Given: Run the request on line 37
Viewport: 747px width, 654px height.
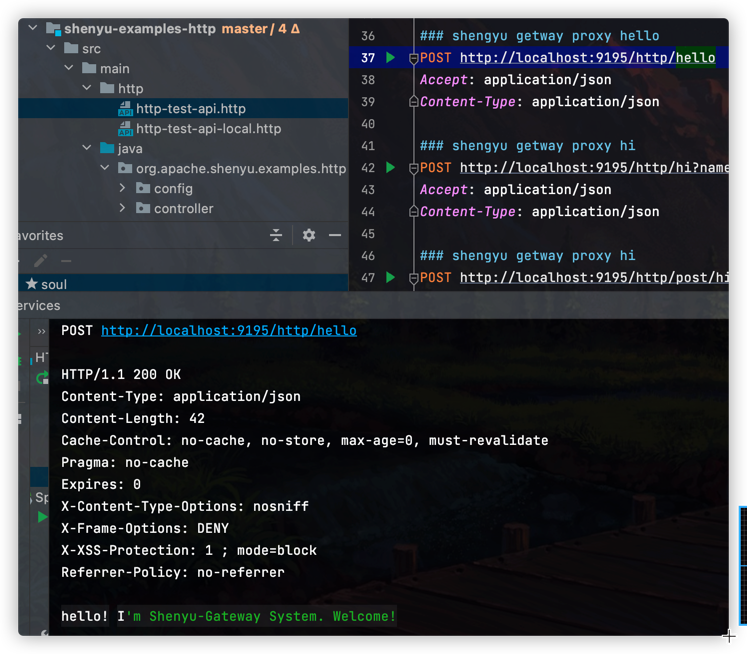Looking at the screenshot, I should coord(391,58).
